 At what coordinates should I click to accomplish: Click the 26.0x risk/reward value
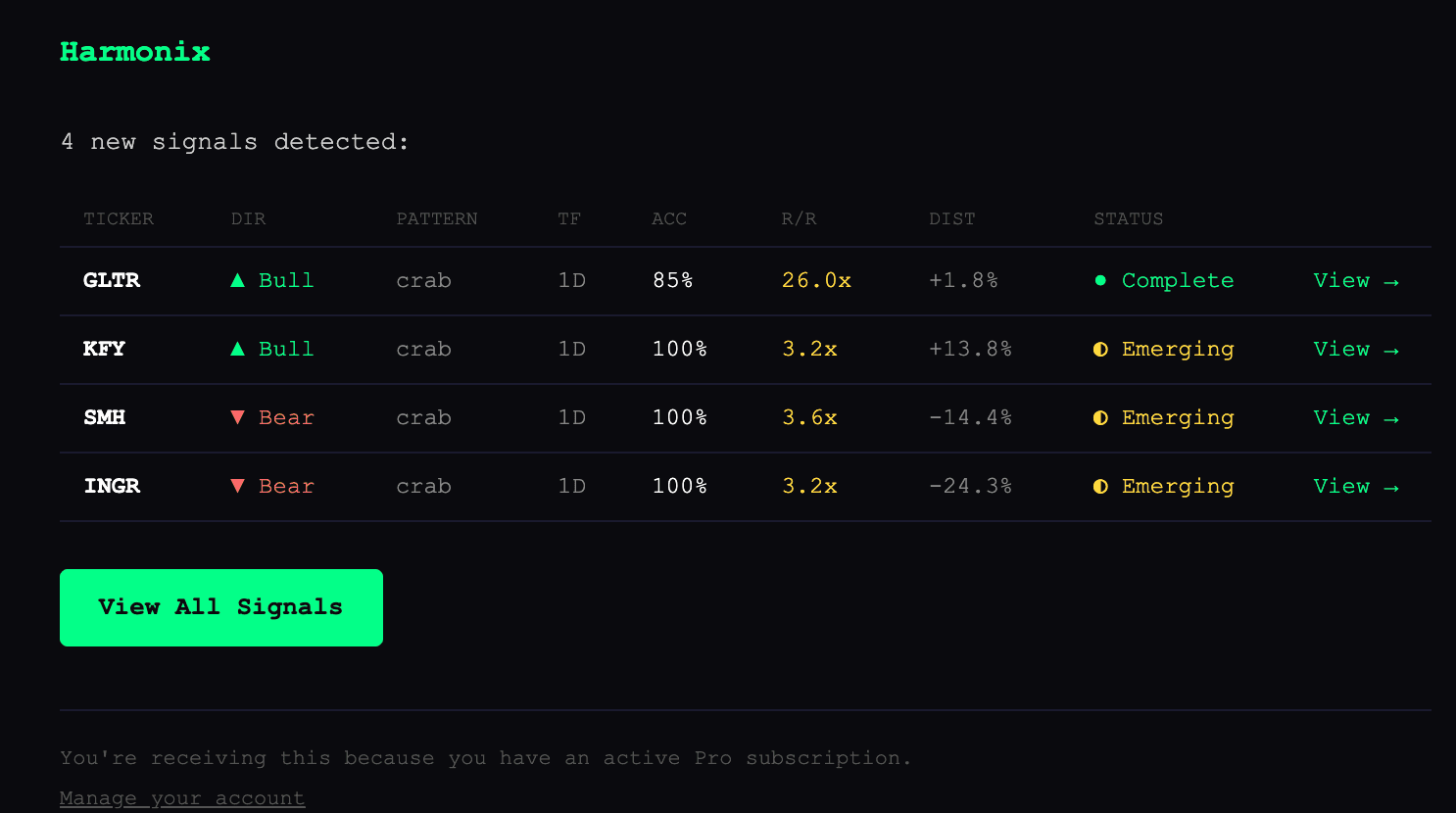pos(816,280)
